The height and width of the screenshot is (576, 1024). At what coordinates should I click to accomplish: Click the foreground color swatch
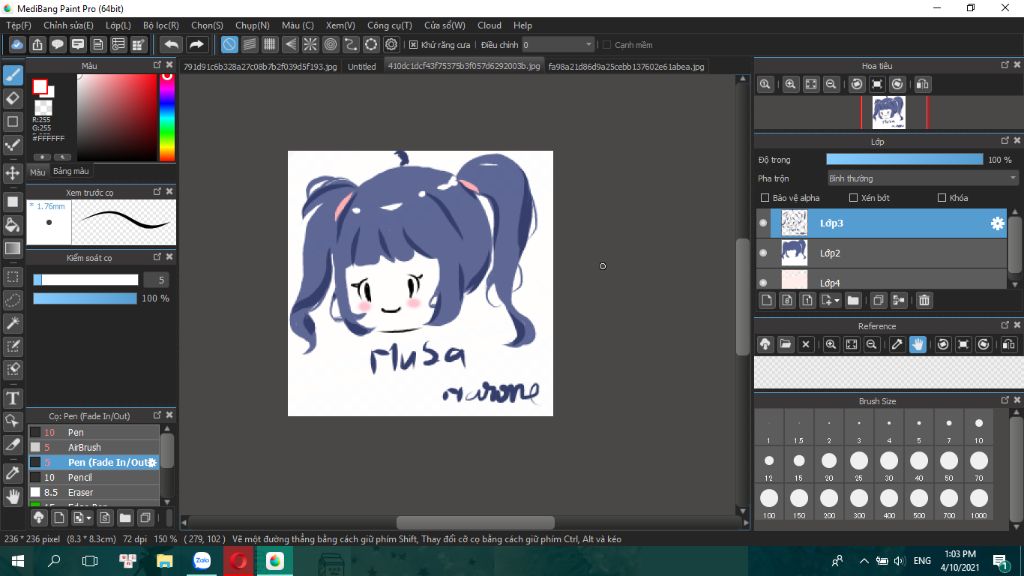40,86
